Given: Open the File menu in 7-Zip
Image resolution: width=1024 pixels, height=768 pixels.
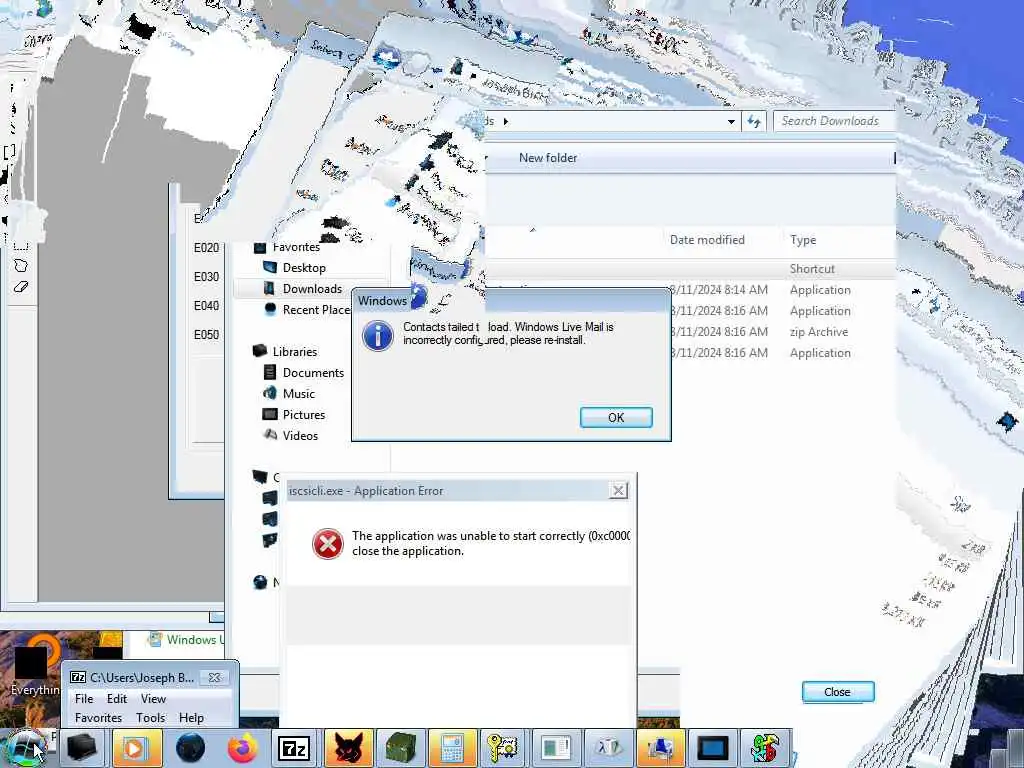Looking at the screenshot, I should (x=84, y=698).
